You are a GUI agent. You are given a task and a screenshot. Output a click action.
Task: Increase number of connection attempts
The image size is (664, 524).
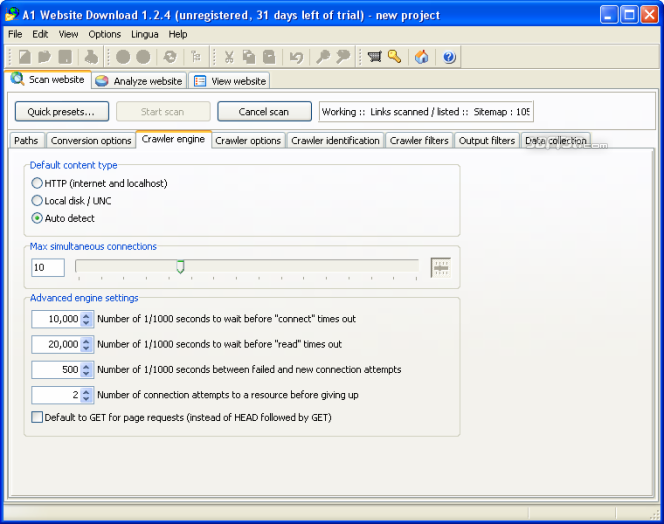pyautogui.click(x=86, y=391)
